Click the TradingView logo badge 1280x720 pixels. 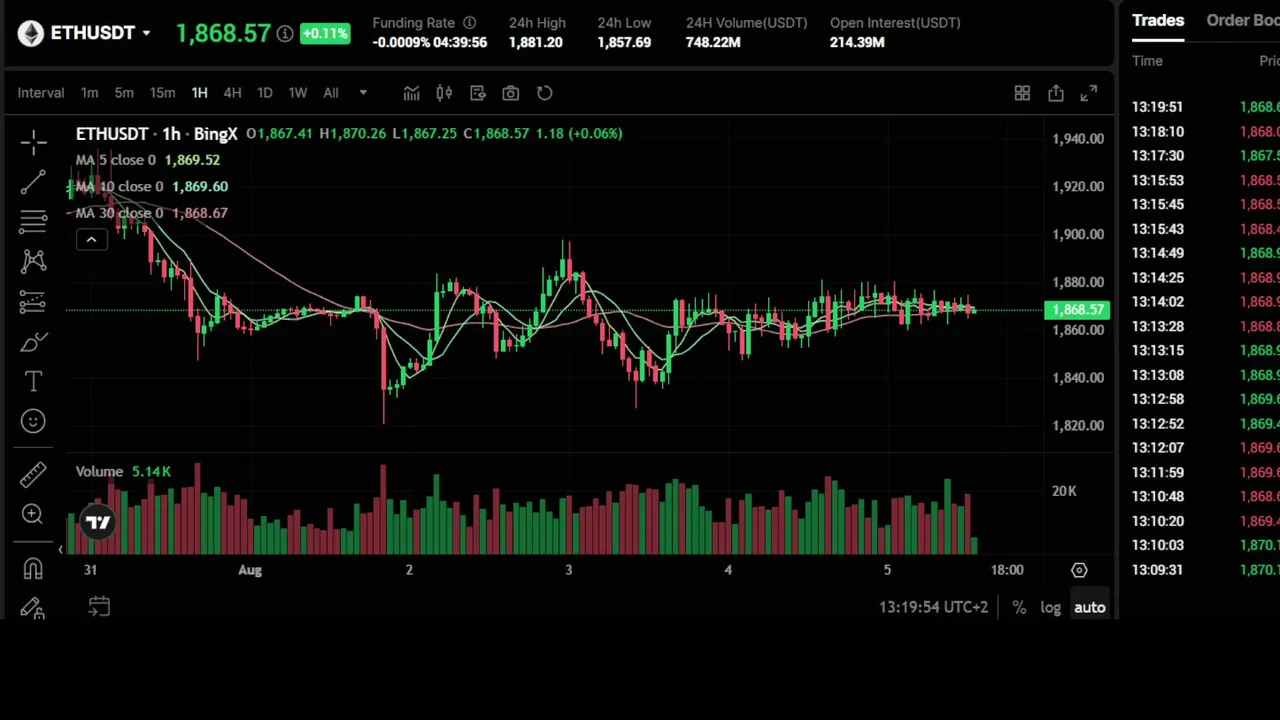pyautogui.click(x=98, y=522)
